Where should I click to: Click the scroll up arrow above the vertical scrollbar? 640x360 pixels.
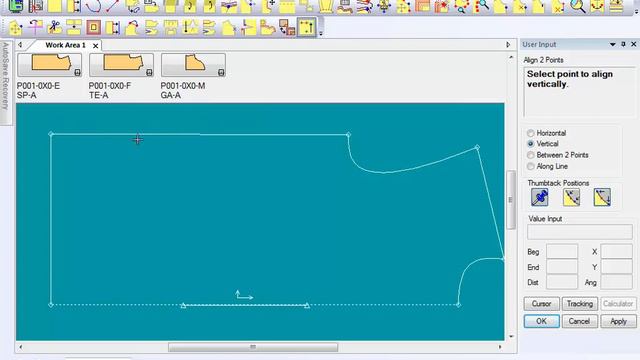coord(511,57)
